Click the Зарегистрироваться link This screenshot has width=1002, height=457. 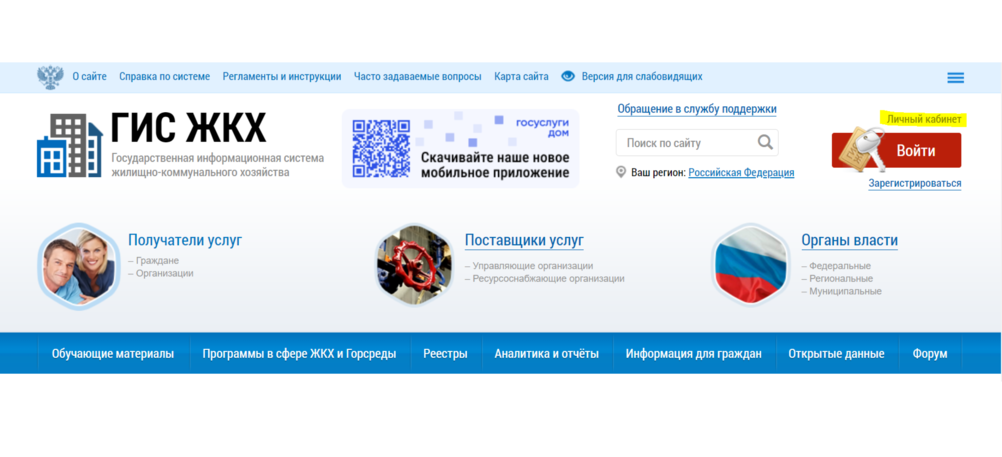(914, 183)
